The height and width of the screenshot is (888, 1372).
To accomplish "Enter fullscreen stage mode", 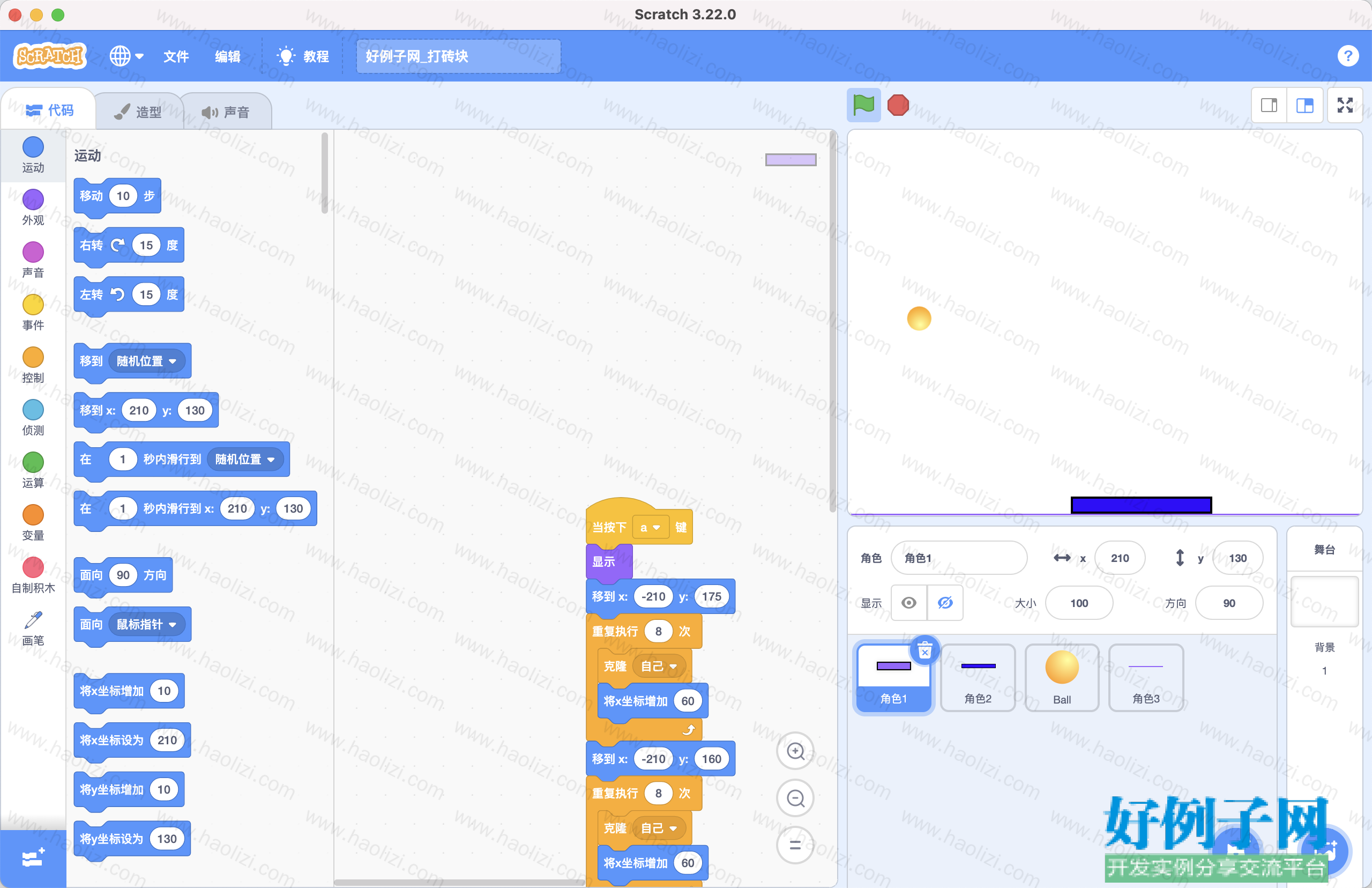I will click(x=1345, y=105).
